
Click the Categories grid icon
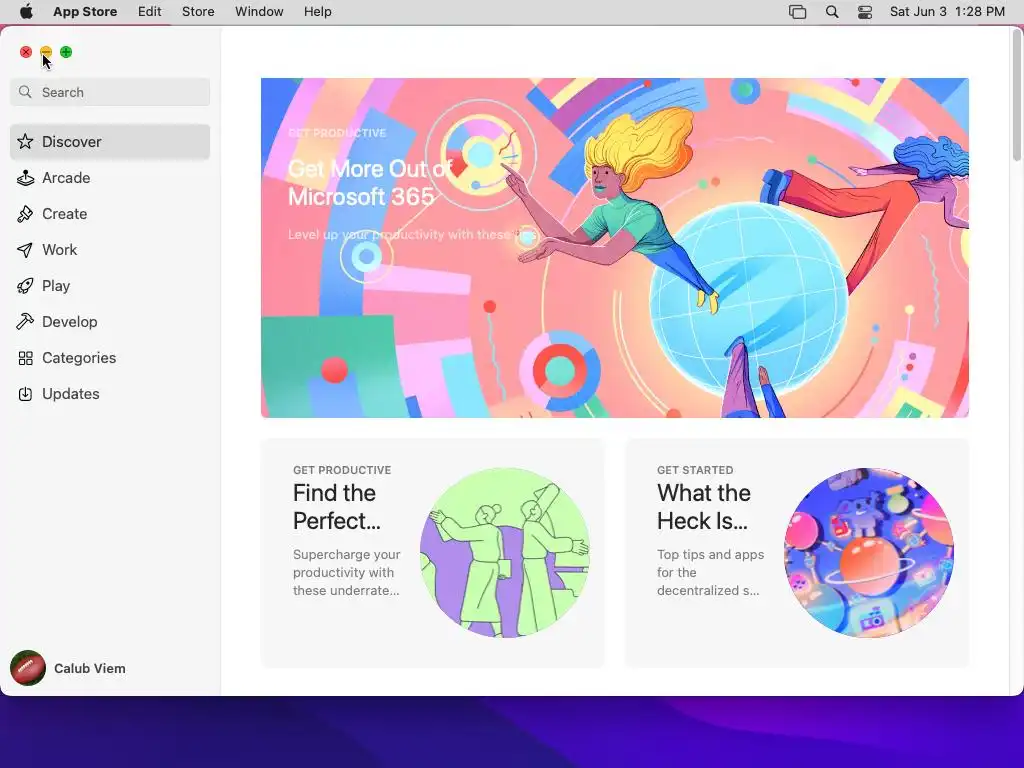tap(25, 358)
